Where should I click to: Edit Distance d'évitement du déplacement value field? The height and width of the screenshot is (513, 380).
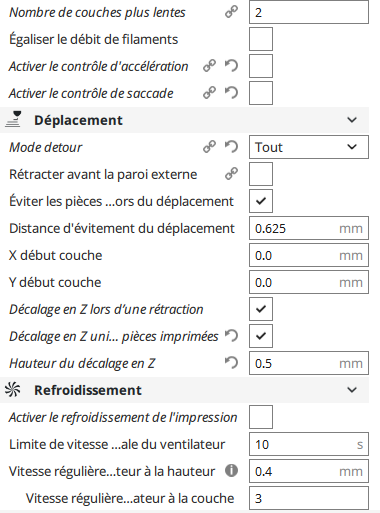pos(309,228)
